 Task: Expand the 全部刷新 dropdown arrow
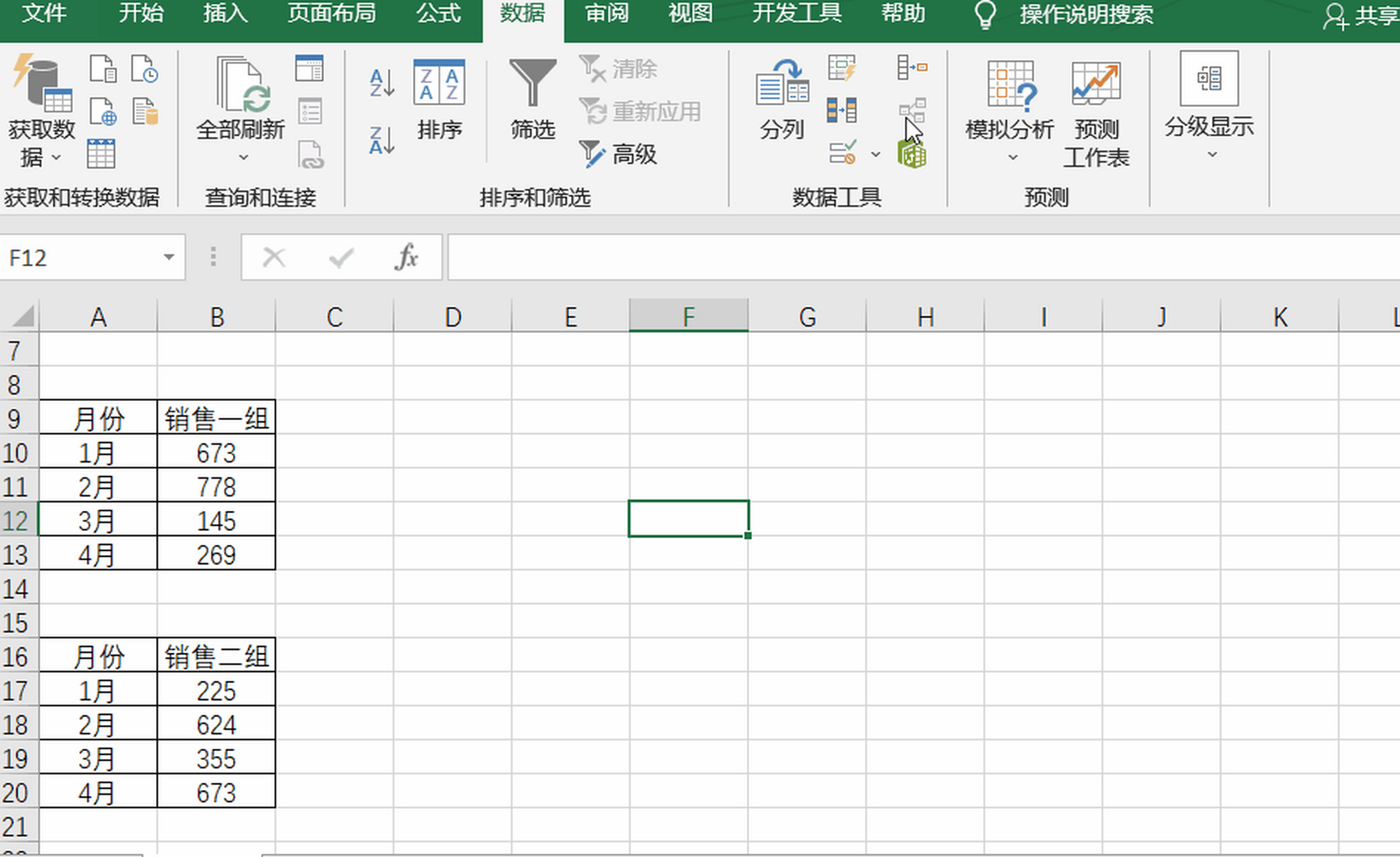(x=244, y=158)
